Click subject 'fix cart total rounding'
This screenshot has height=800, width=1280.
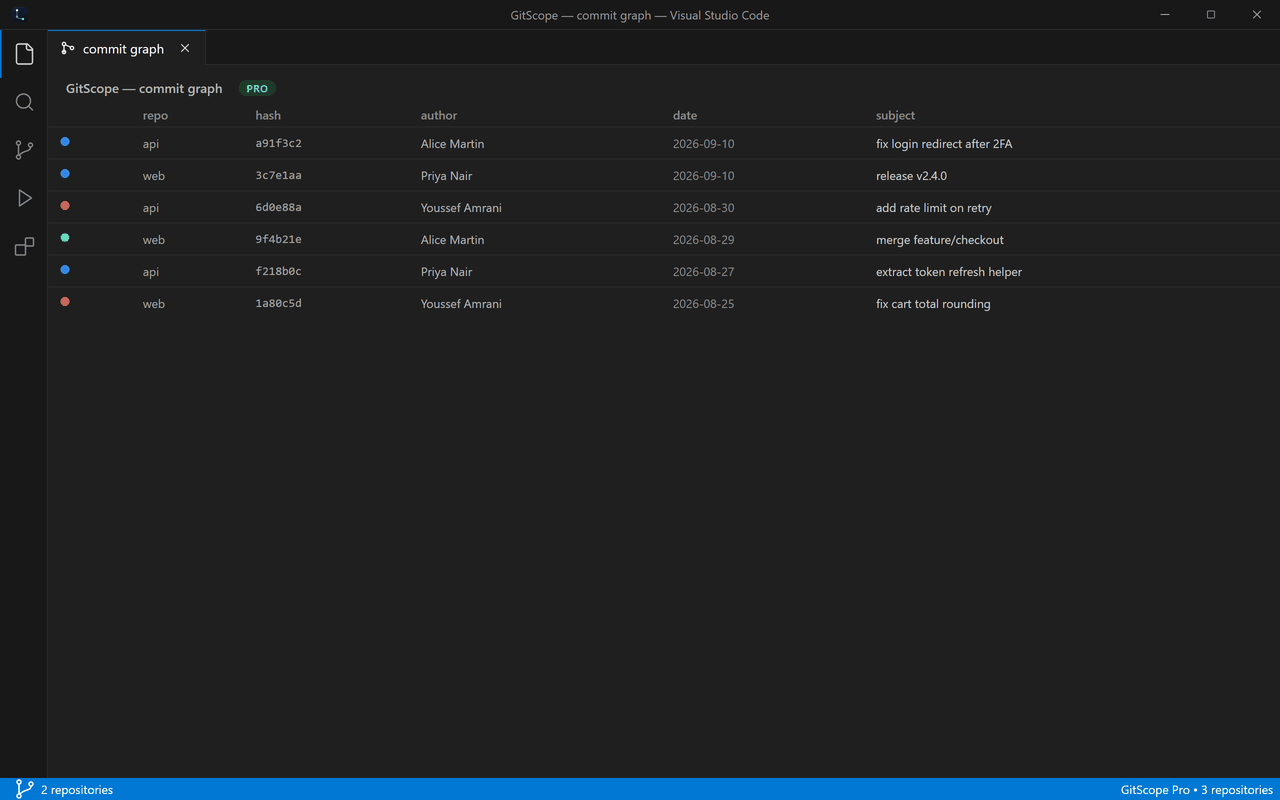tap(933, 304)
